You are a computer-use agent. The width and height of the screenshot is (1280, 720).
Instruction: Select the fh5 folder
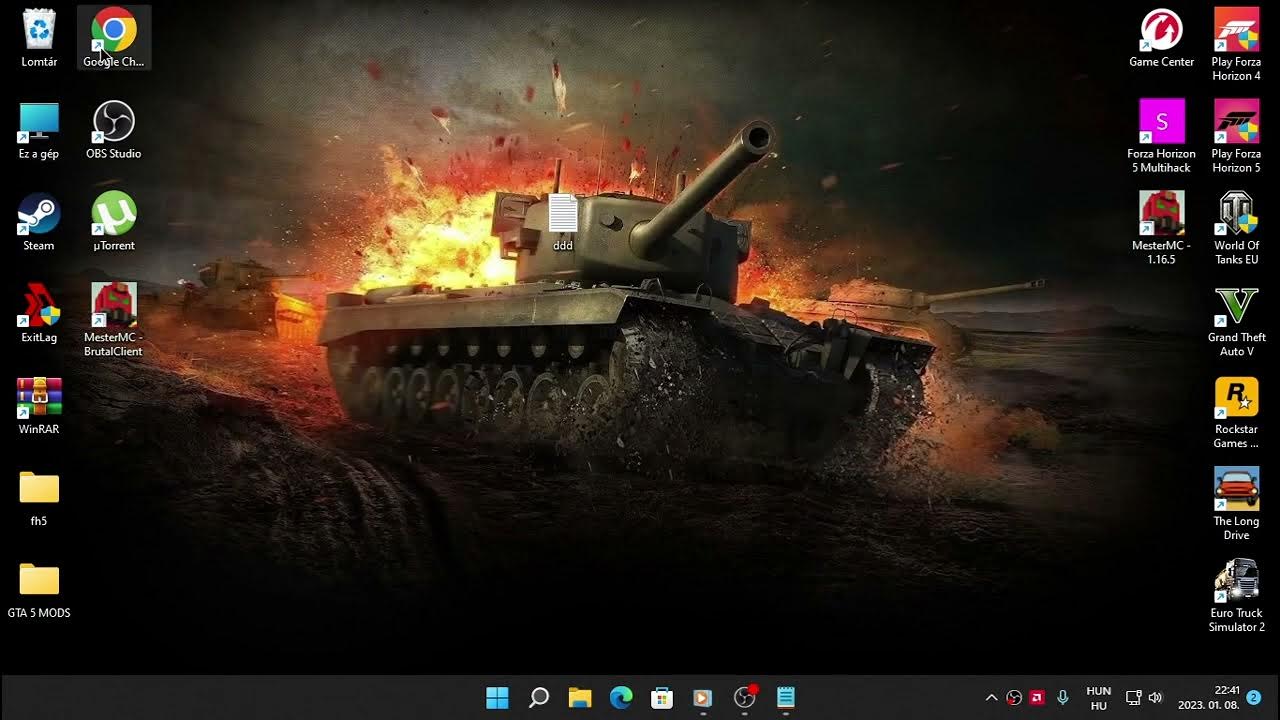pyautogui.click(x=39, y=498)
